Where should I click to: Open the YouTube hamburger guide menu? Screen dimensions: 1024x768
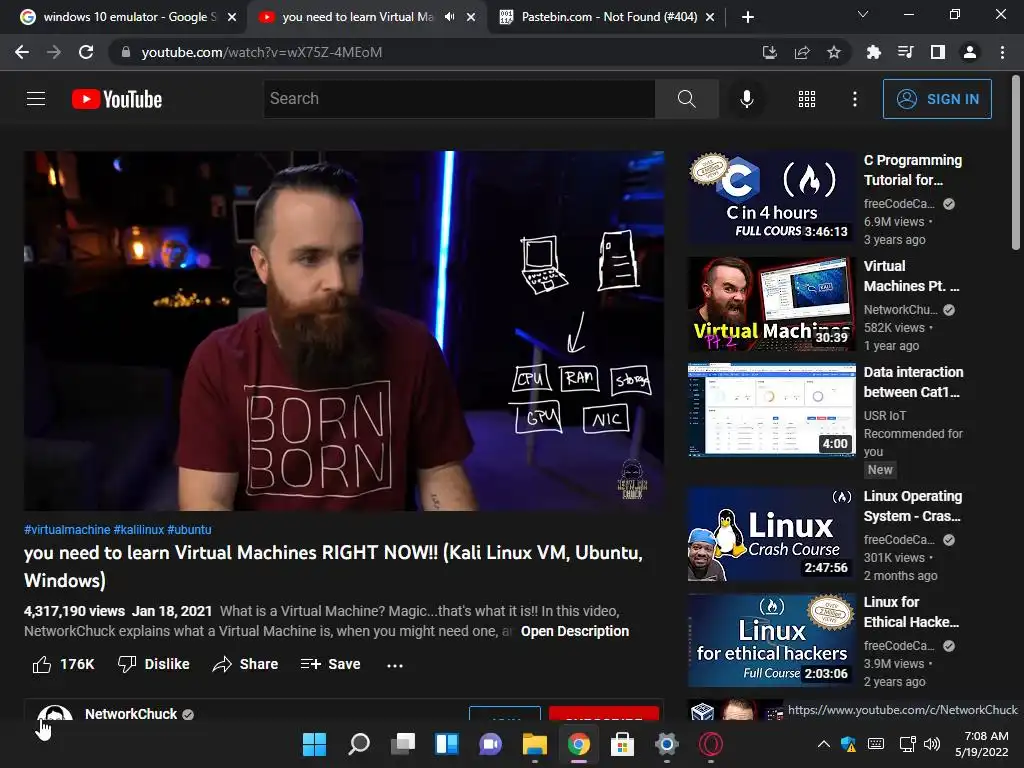click(x=36, y=99)
